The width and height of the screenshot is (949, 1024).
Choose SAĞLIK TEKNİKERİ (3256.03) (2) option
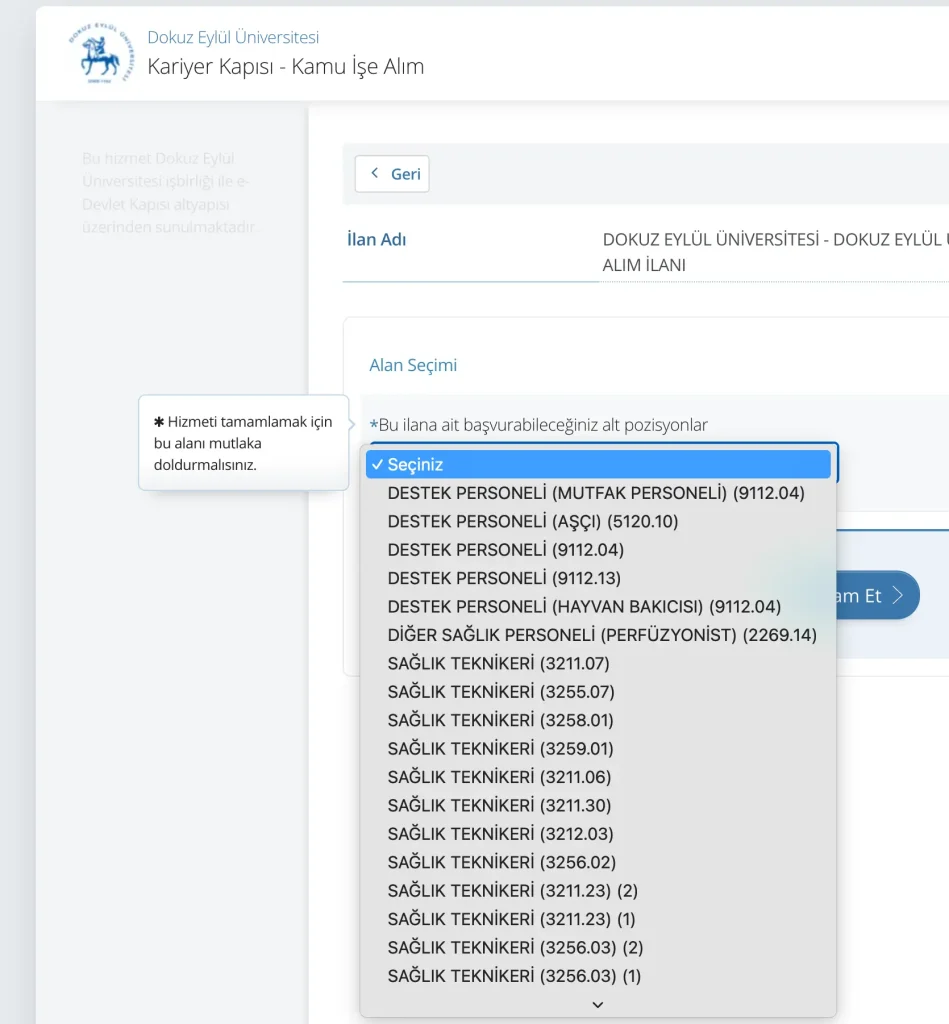pos(598,948)
